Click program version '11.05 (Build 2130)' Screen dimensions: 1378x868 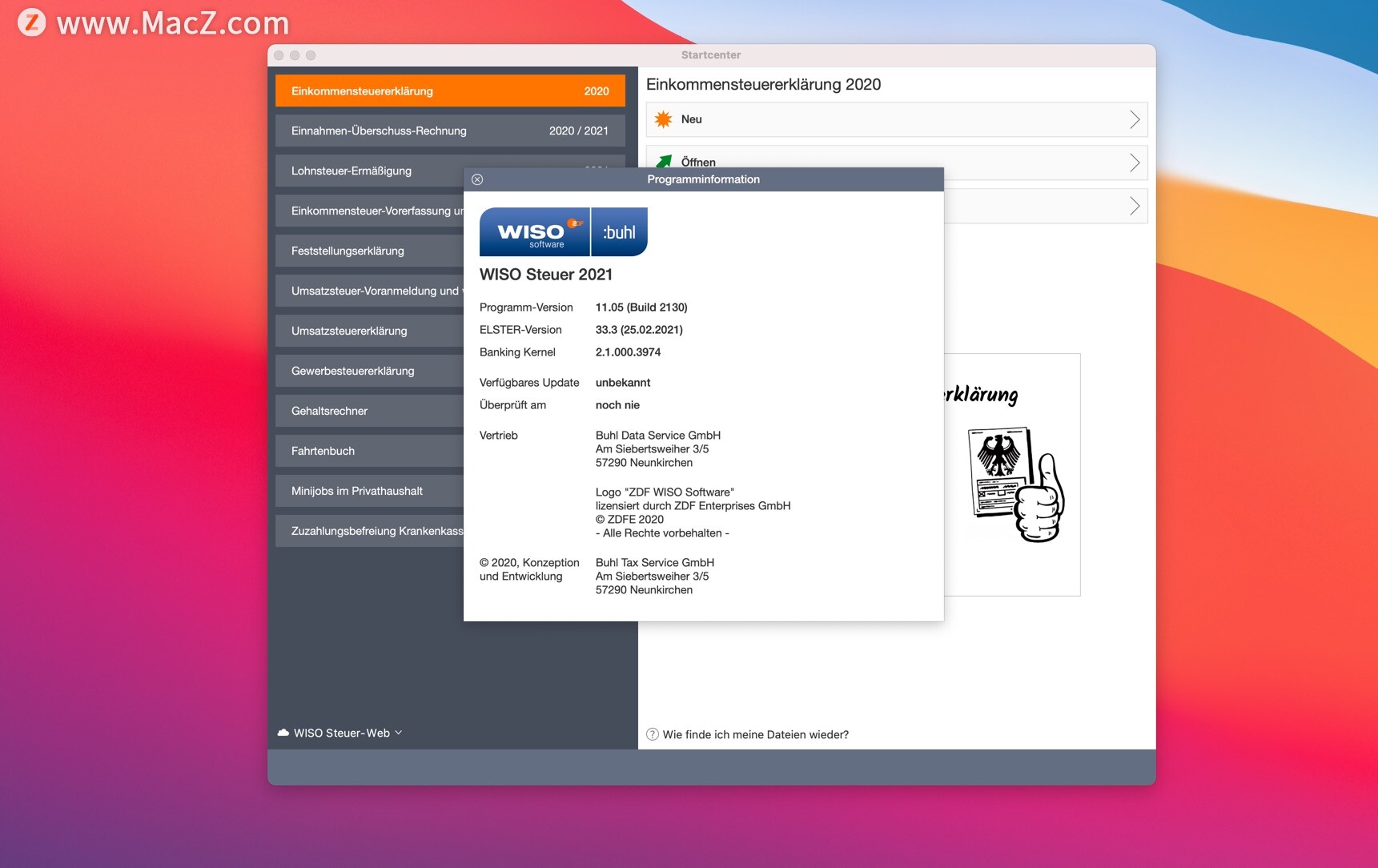tap(641, 307)
